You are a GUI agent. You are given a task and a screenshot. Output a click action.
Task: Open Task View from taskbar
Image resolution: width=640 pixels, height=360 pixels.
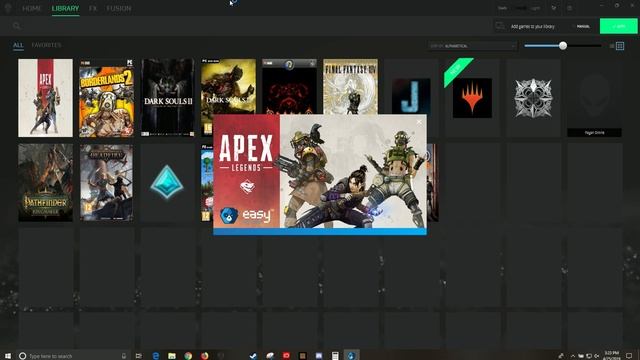[x=139, y=356]
